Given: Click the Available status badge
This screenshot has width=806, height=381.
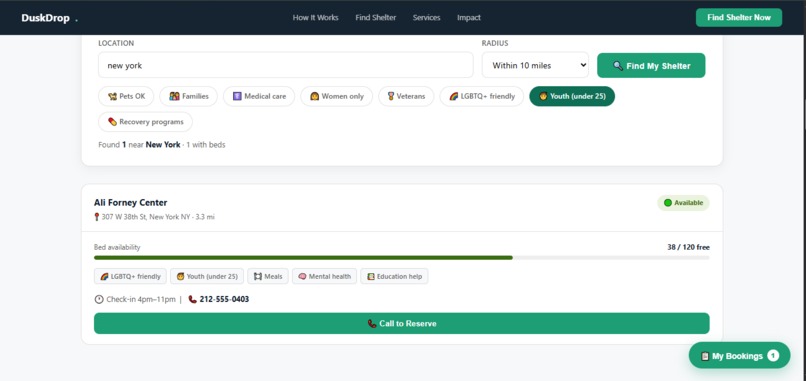Looking at the screenshot, I should 683,203.
